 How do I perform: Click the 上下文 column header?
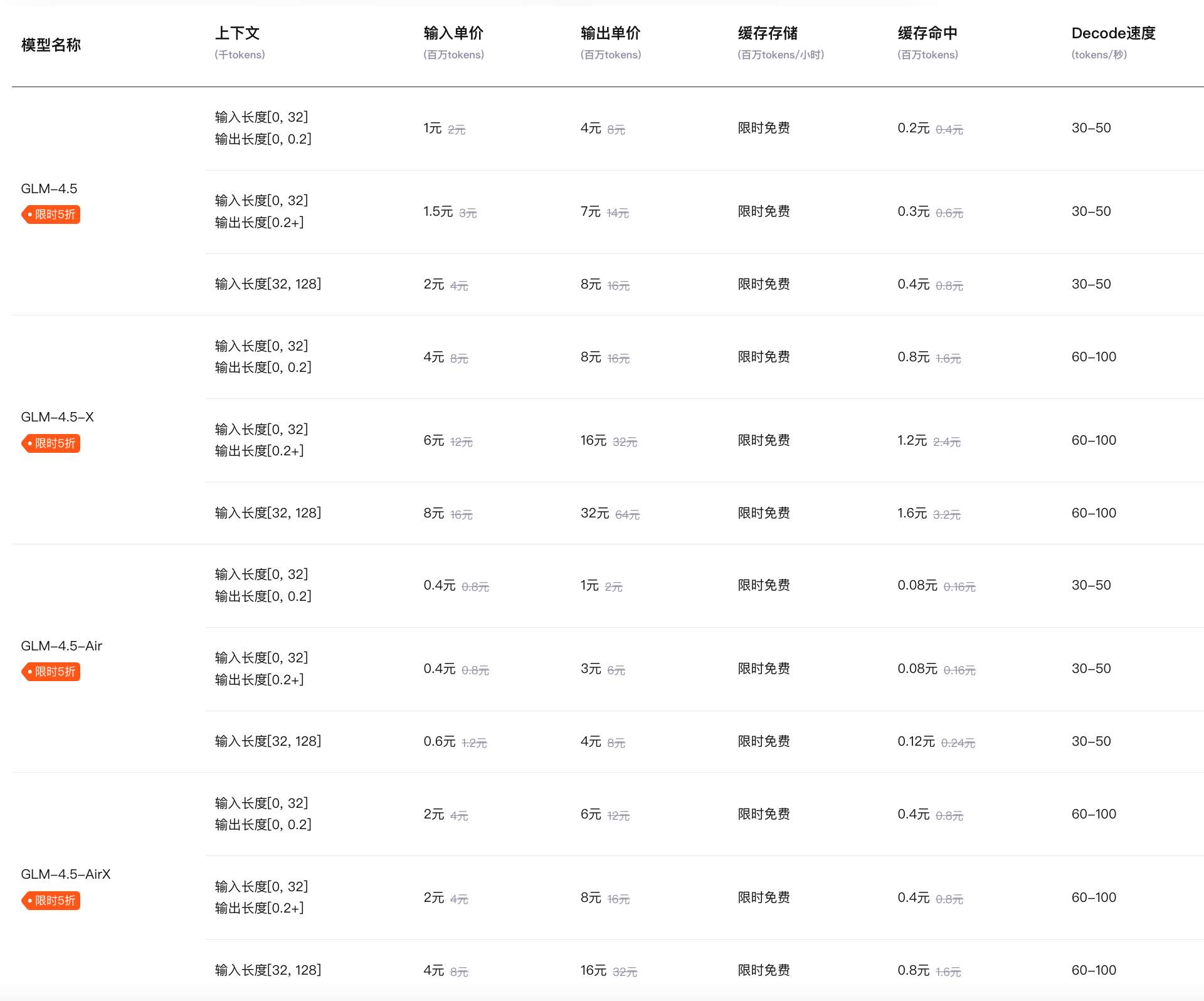point(237,33)
